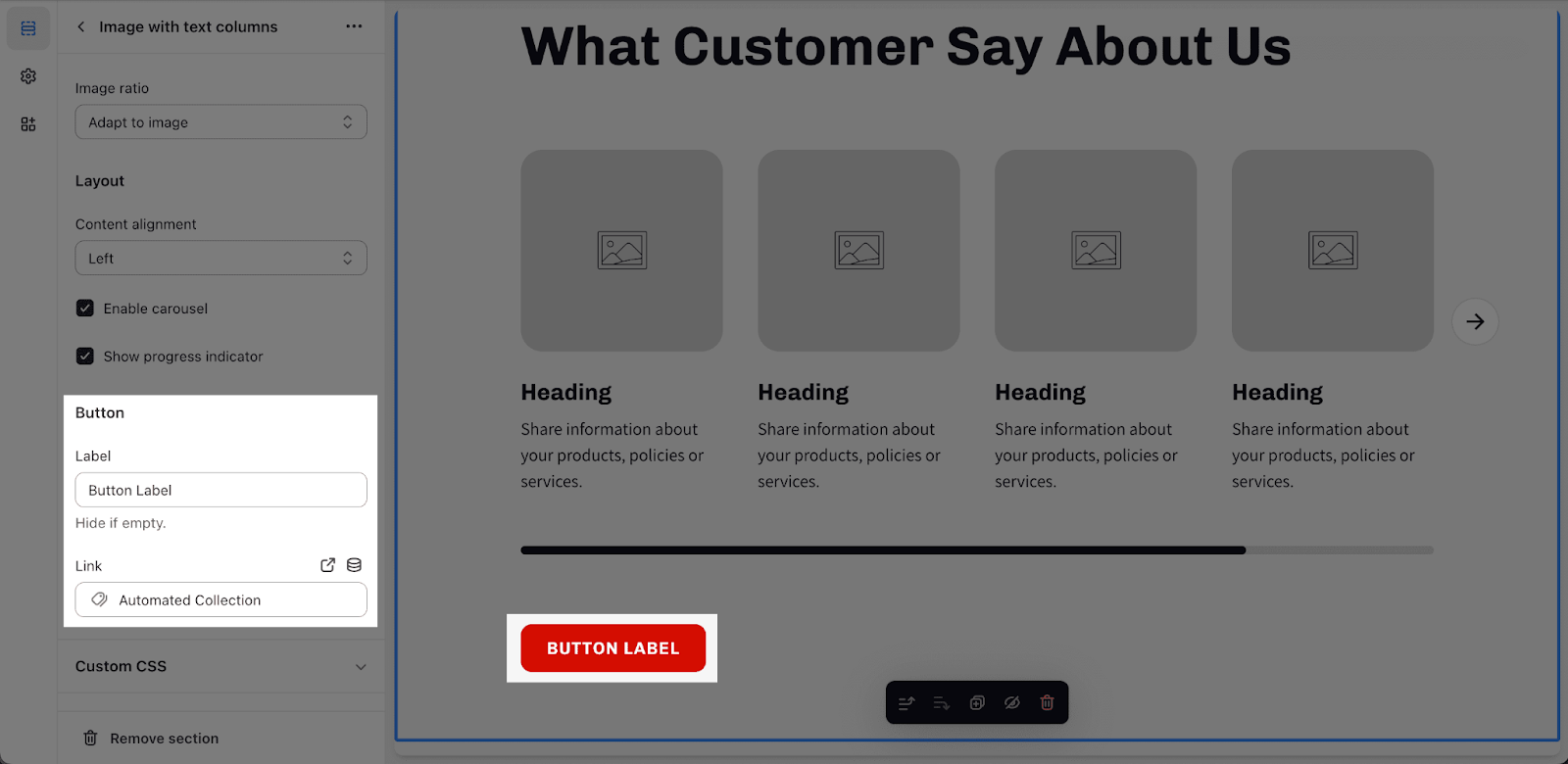This screenshot has height=764, width=1568.
Task: Click the second column Heading text
Action: coord(804,393)
